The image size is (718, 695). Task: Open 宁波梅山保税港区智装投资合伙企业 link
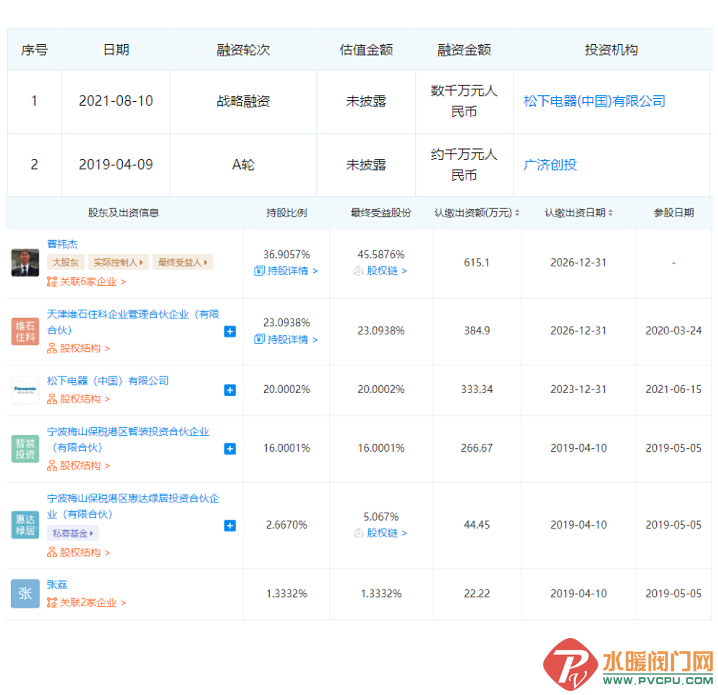click(x=128, y=440)
